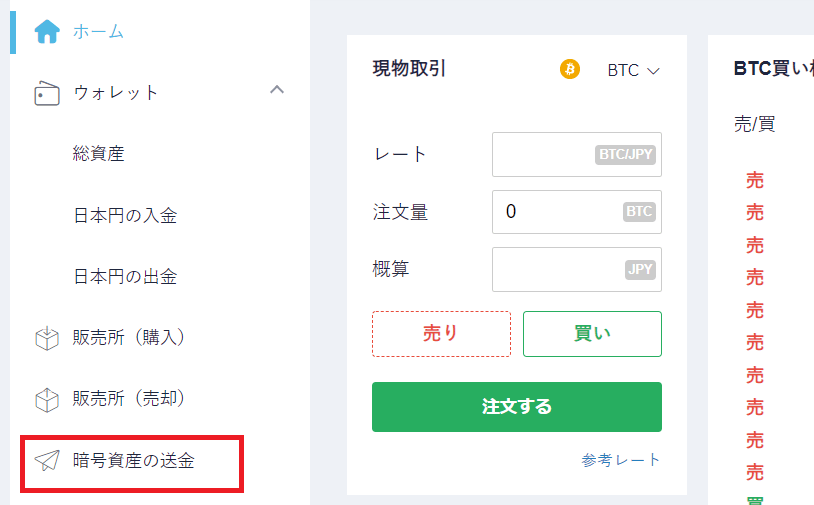Click the 注文量 BTC input field
This screenshot has width=814, height=505.
577,212
